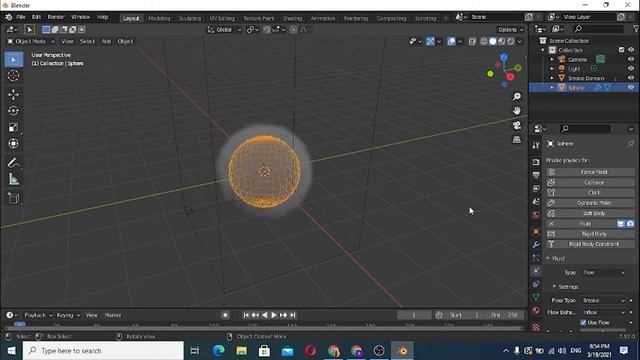Activate the Transform tool
Screen dimensions: 640x360
point(13,144)
